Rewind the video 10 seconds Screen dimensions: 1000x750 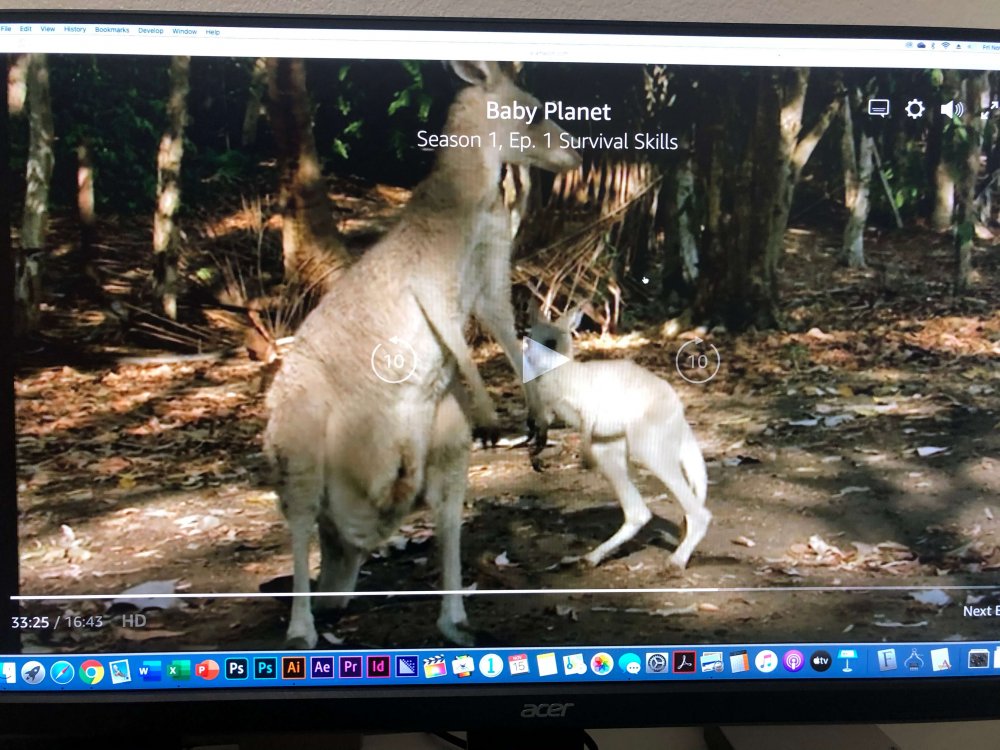coord(393,360)
